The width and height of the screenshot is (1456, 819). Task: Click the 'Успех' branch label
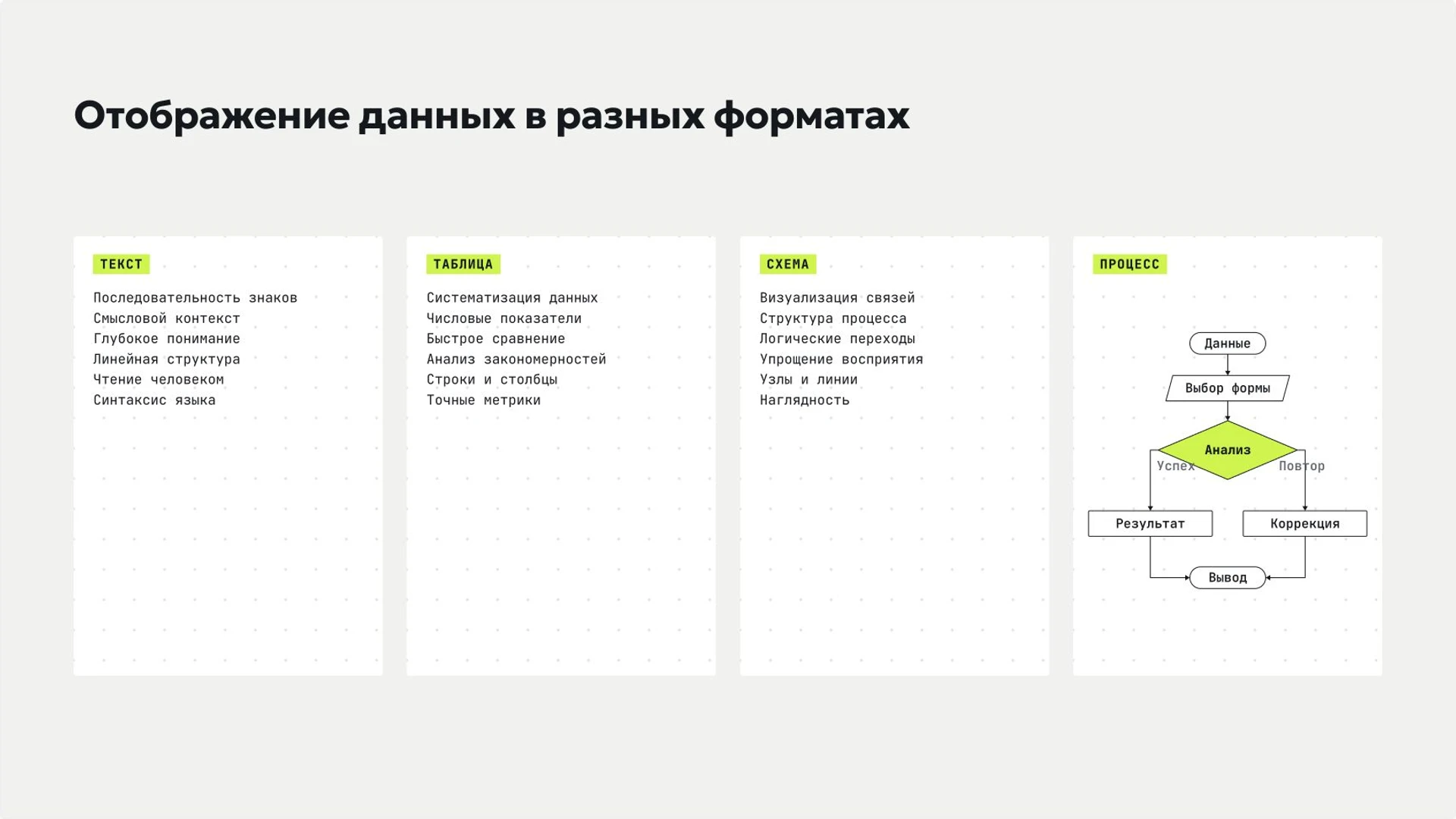pos(1175,466)
